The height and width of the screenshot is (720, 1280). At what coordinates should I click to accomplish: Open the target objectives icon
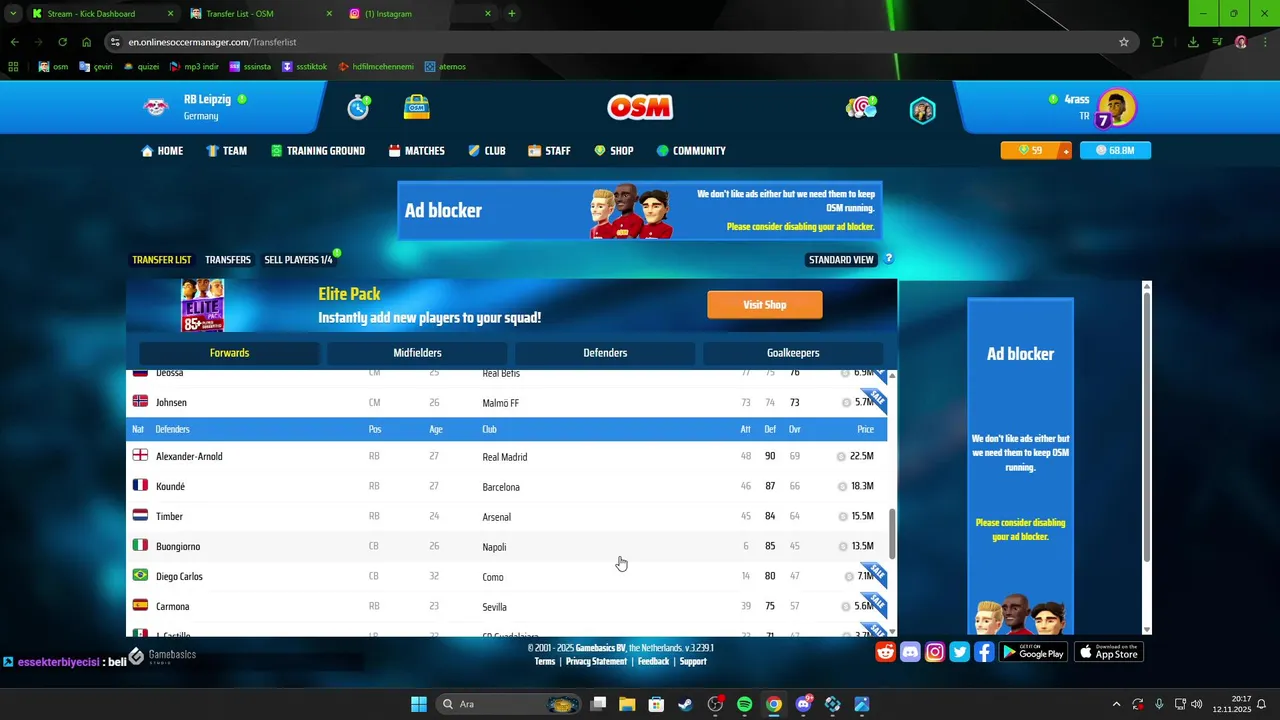click(x=861, y=107)
